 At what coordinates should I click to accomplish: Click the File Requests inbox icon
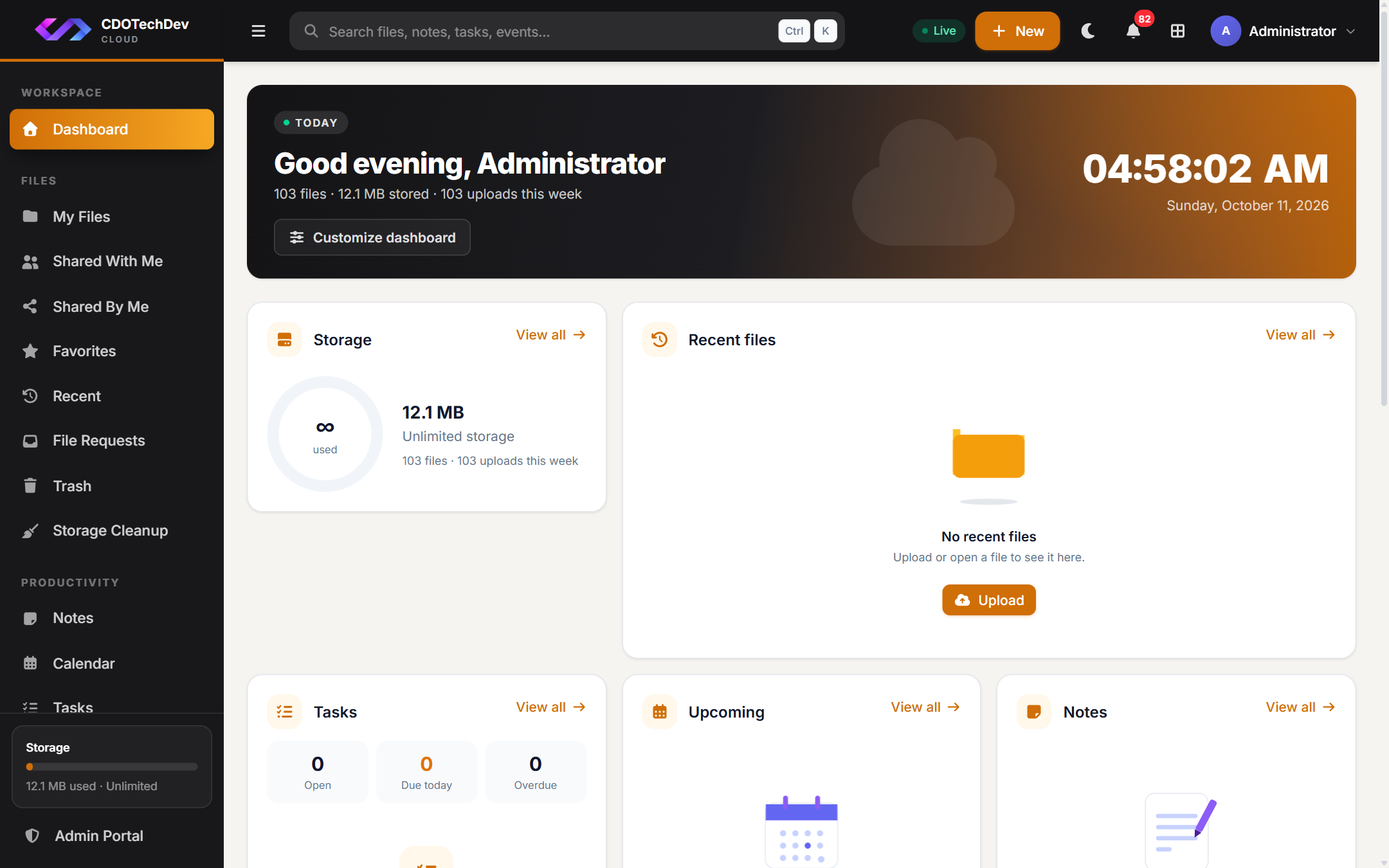point(30,440)
